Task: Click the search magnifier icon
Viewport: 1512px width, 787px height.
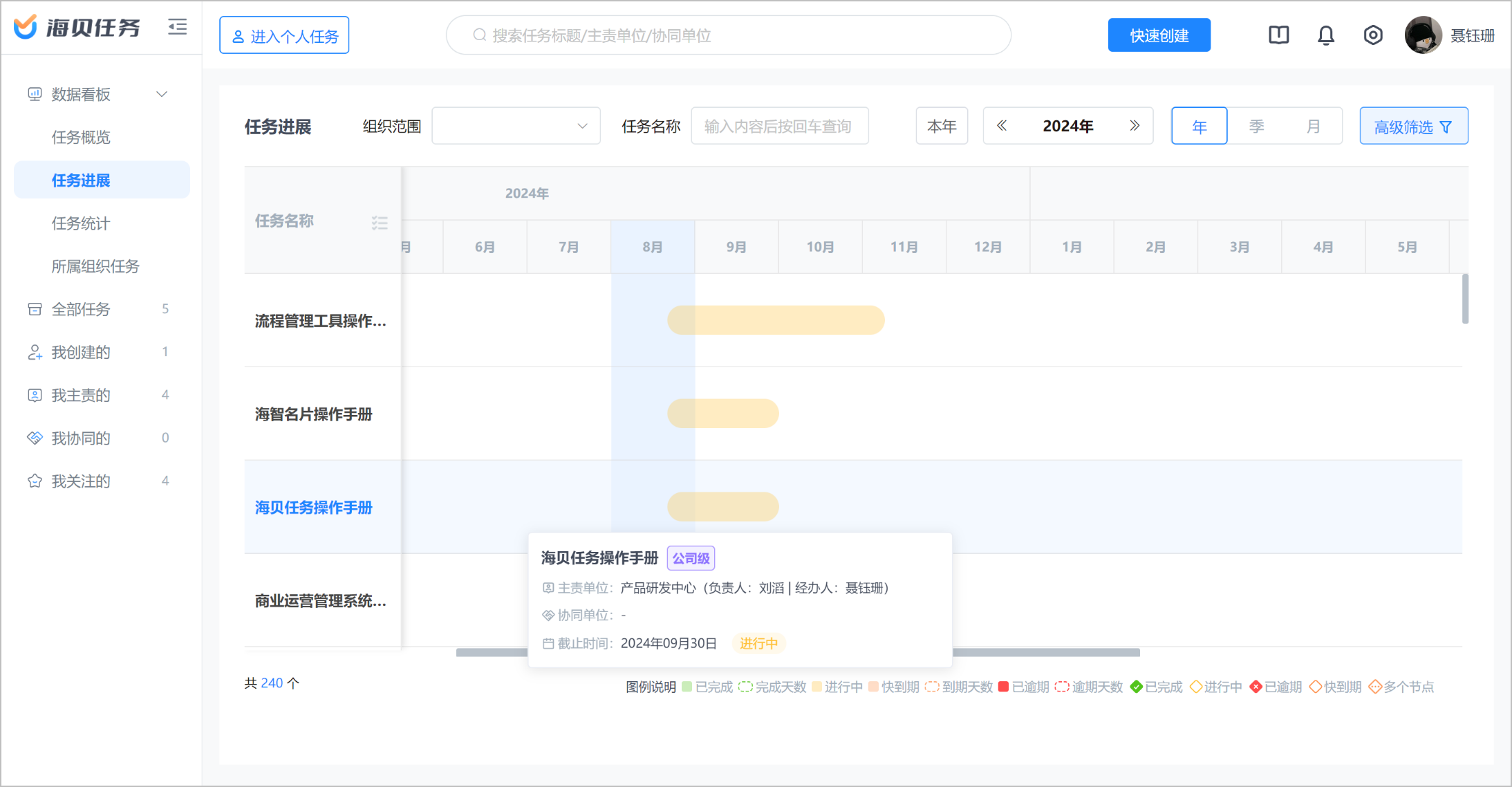Action: (479, 35)
